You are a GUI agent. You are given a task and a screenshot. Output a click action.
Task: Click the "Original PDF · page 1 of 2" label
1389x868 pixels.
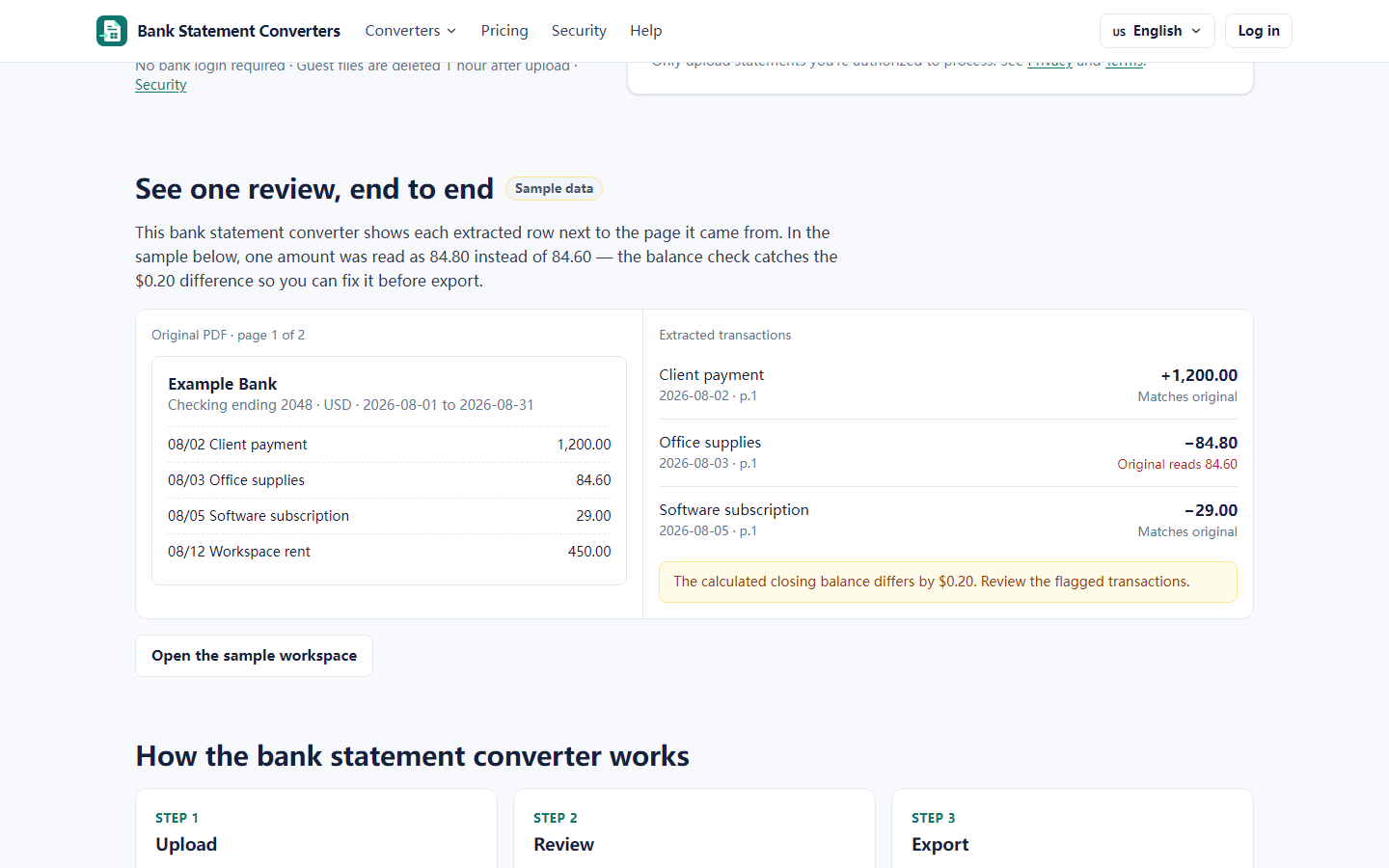tap(228, 335)
